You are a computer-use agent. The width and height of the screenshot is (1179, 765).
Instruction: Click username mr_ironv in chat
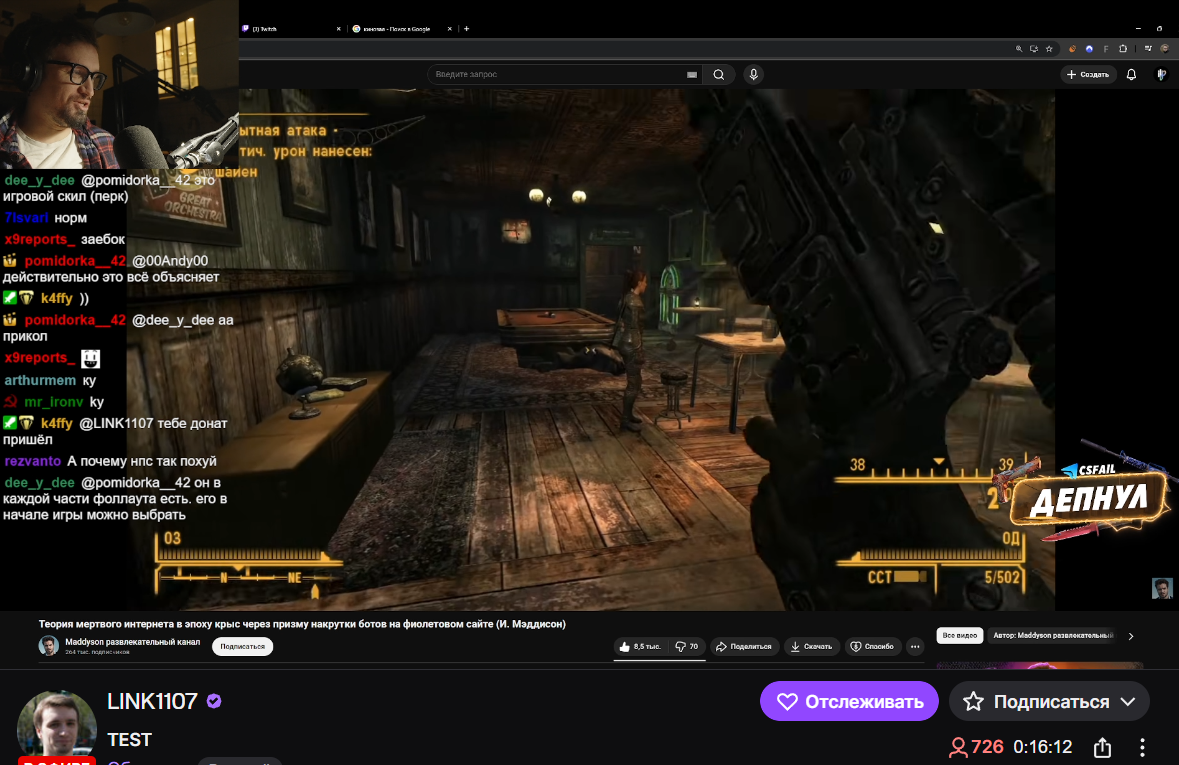tap(53, 402)
